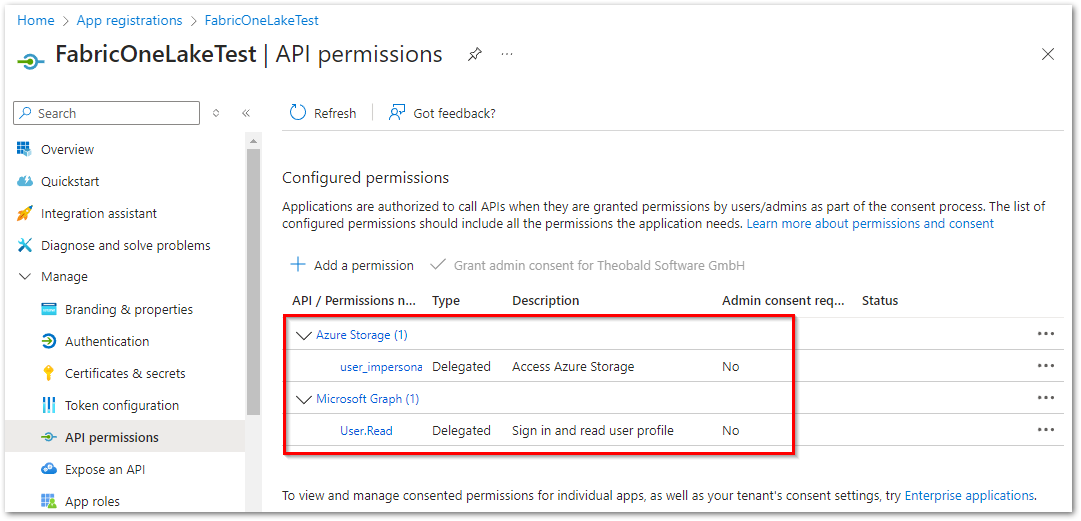
Task: Open Quickstart cloud icon
Action: [x=25, y=181]
